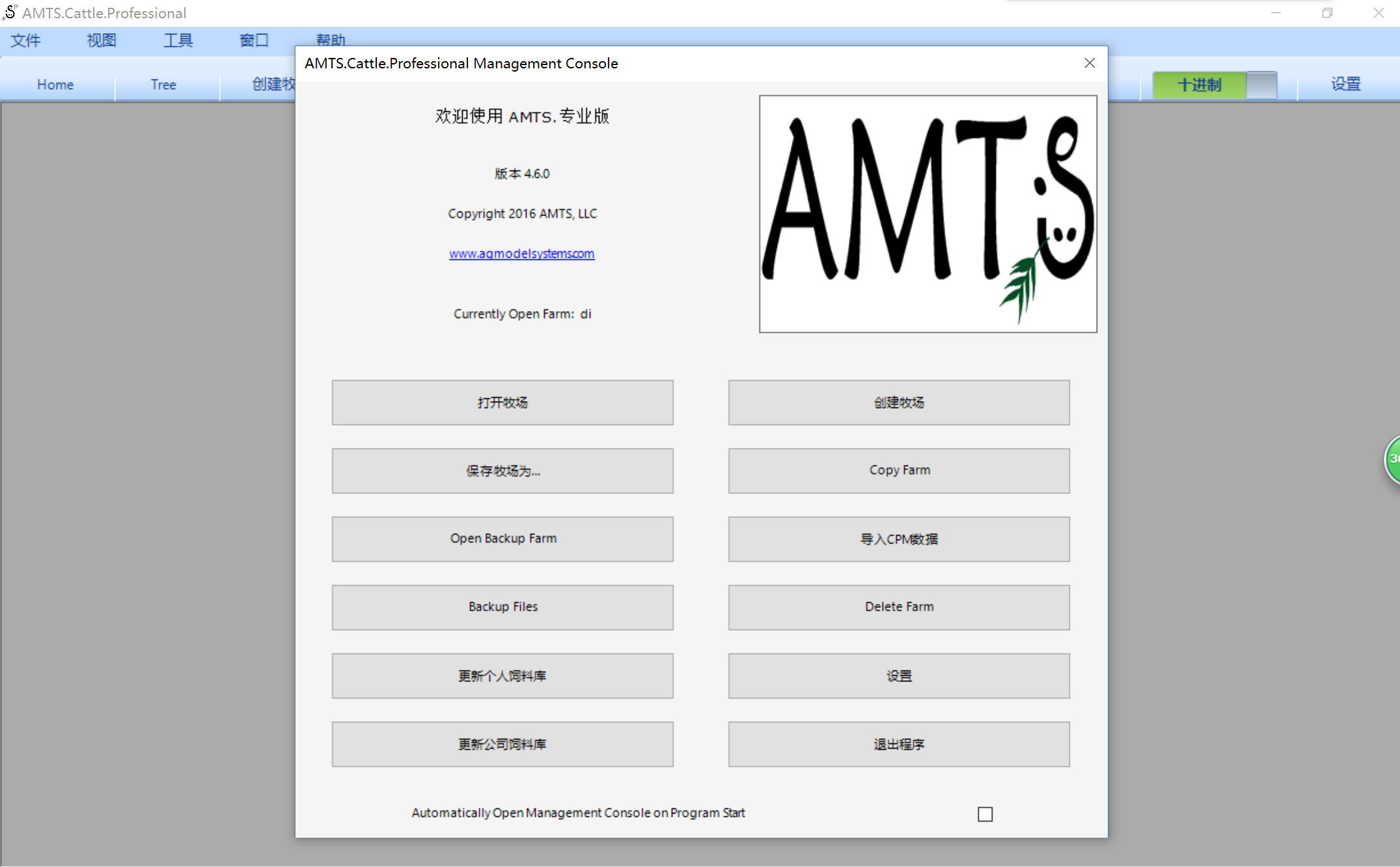
Task: Click the 更新个人饲料库 button
Action: (502, 676)
